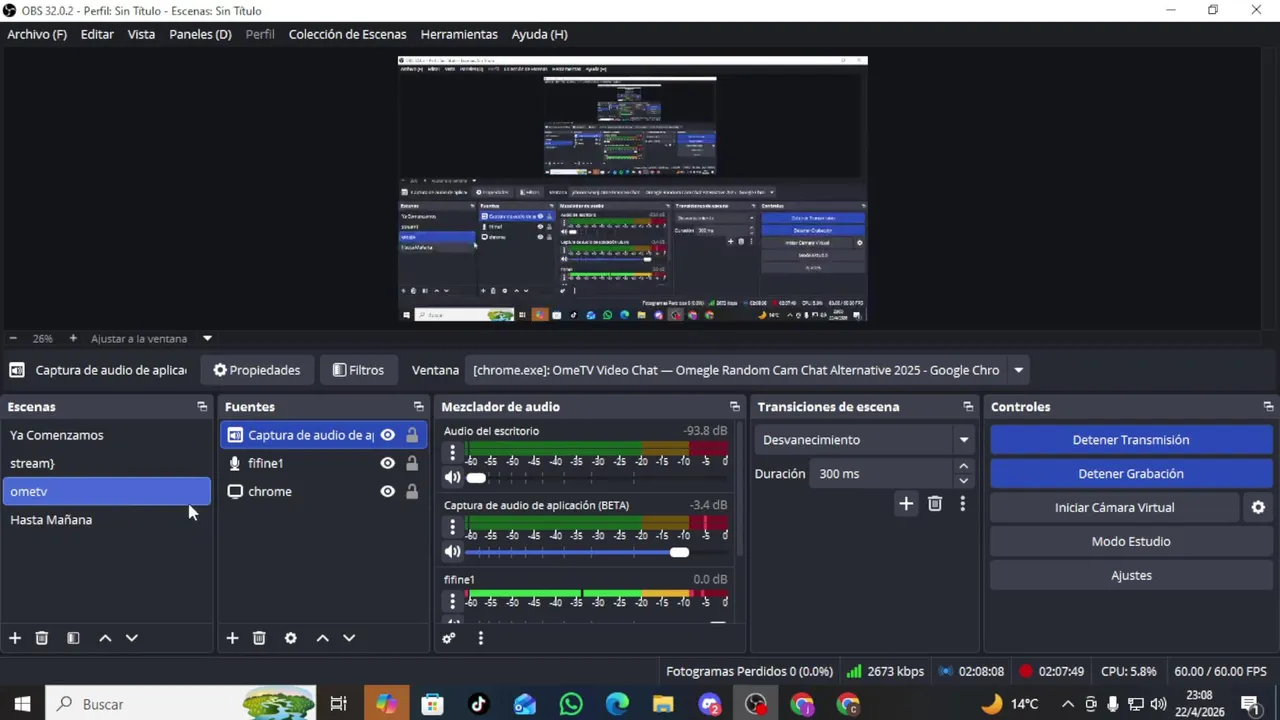Lock the chrome source
The height and width of the screenshot is (720, 1280).
tap(412, 491)
